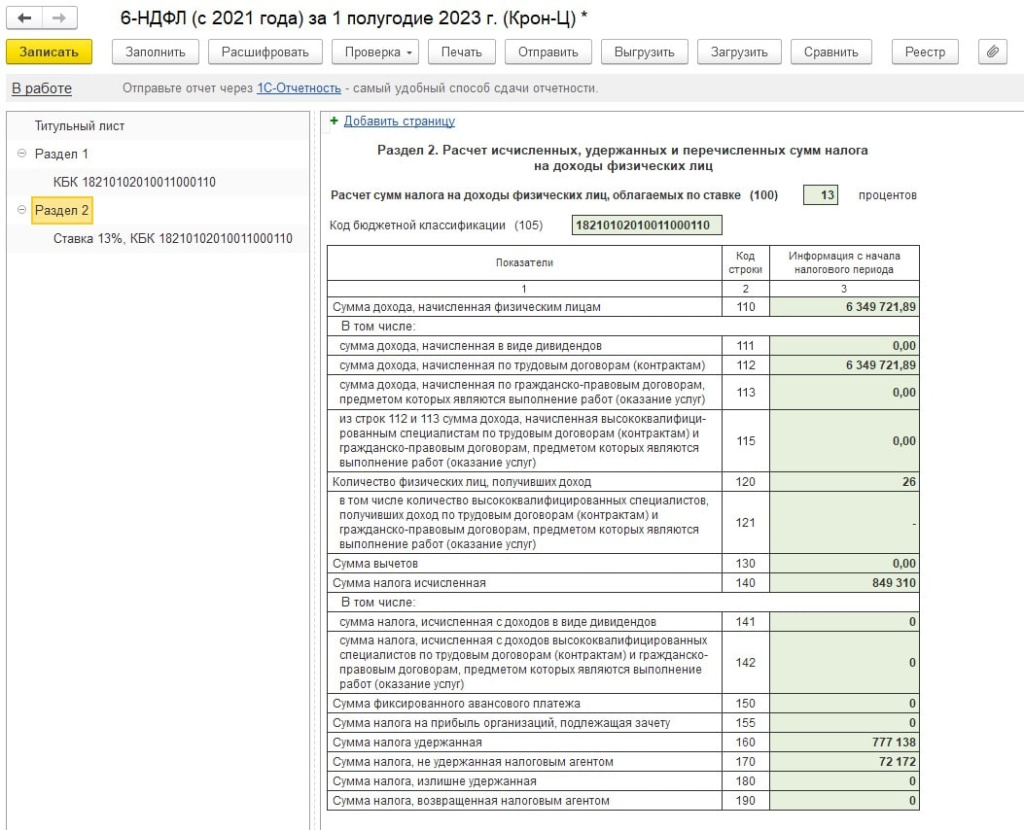Click the tax rate field showing 13
The height and width of the screenshot is (830, 1024).
[x=821, y=195]
